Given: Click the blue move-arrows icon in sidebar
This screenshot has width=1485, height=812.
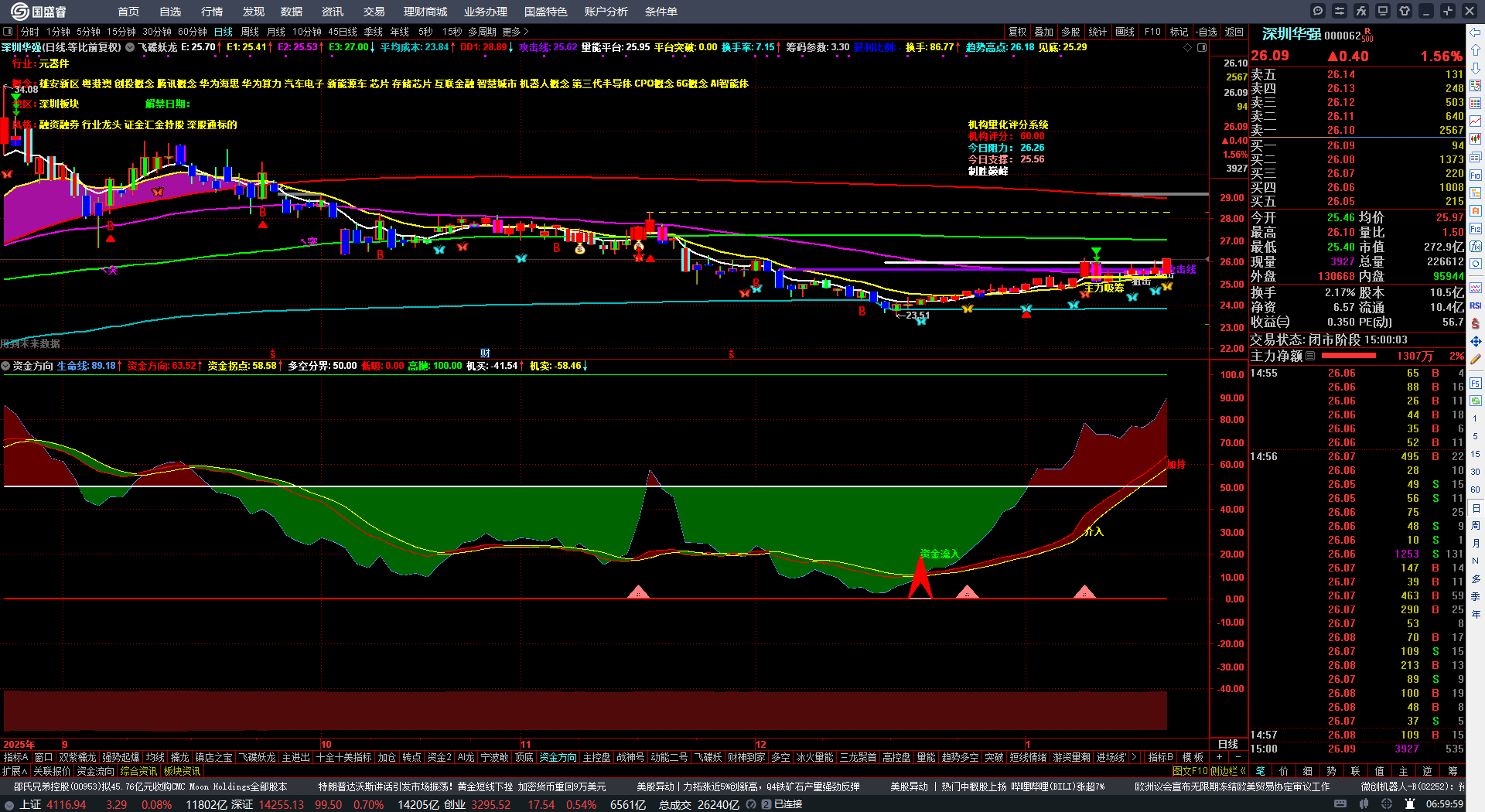Looking at the screenshot, I should pyautogui.click(x=1476, y=341).
